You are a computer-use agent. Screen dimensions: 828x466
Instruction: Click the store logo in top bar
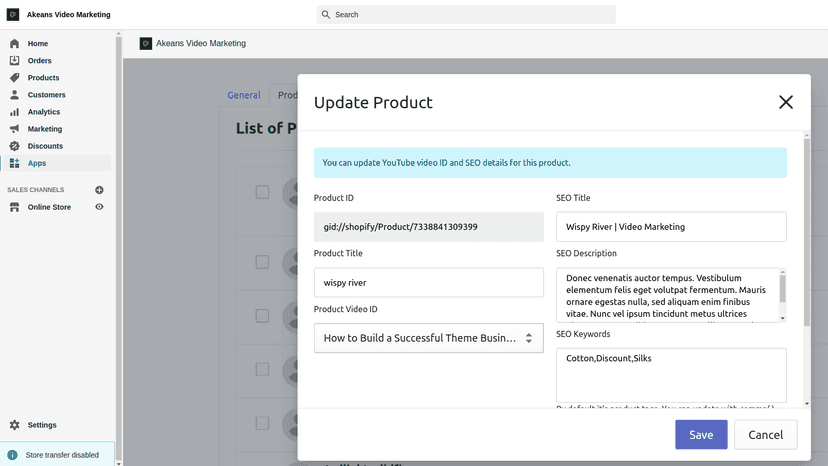coord(13,14)
